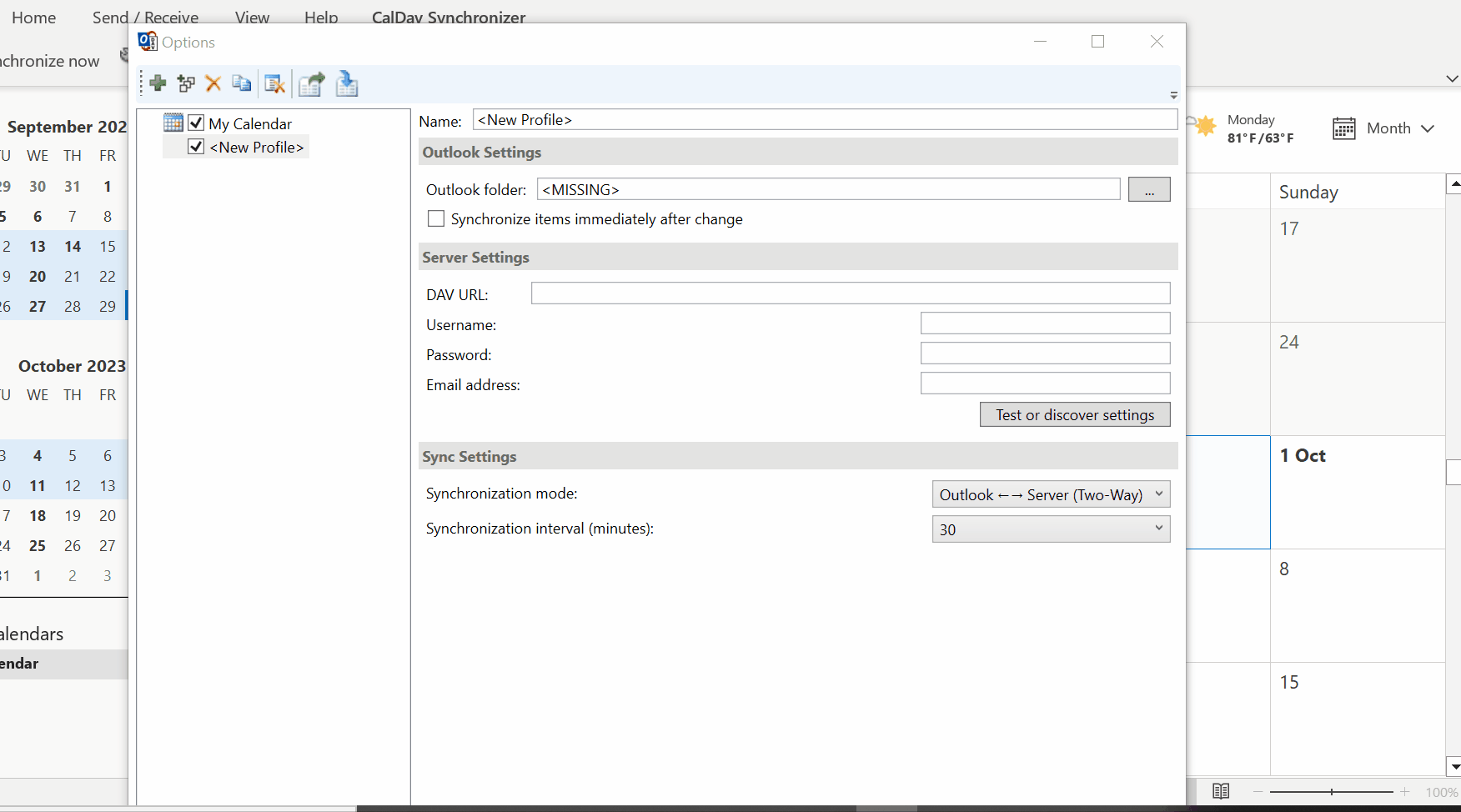Click the weather sun icon
Image resolution: width=1461 pixels, height=812 pixels.
[x=1203, y=127]
